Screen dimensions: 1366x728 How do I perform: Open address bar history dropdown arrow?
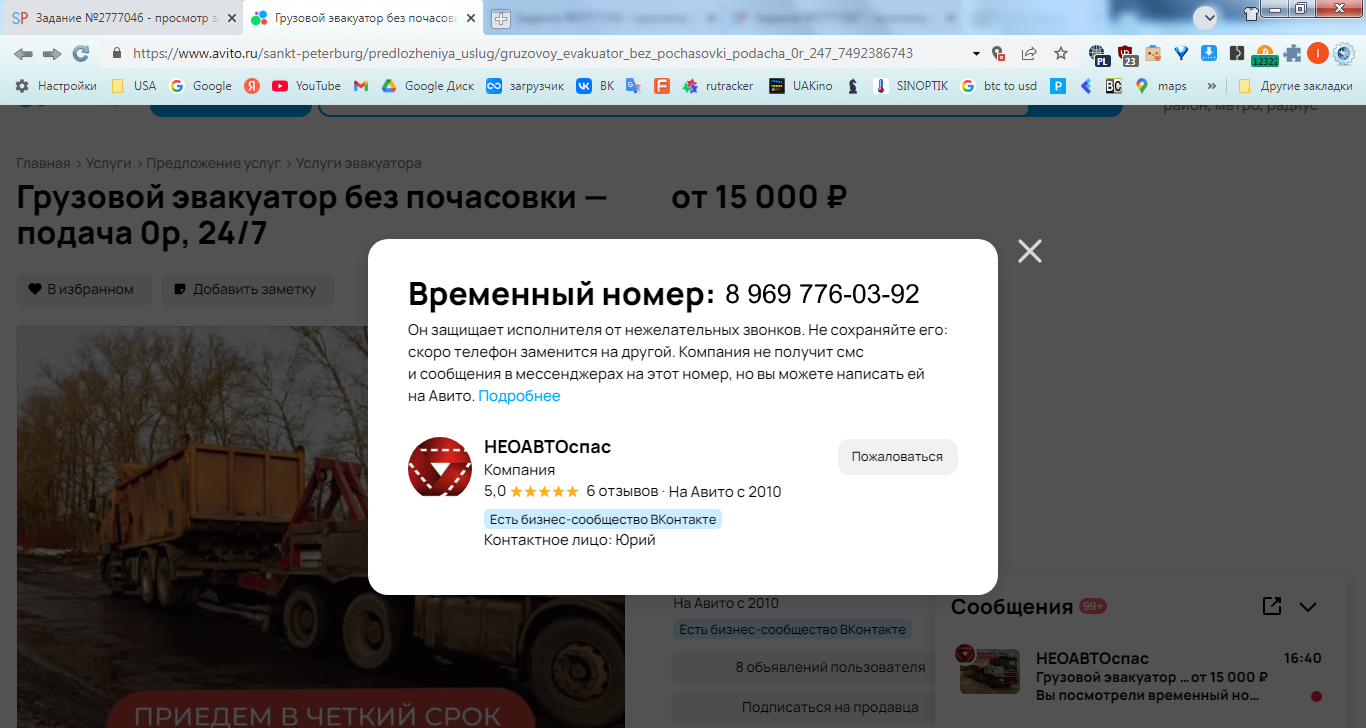tap(975, 53)
